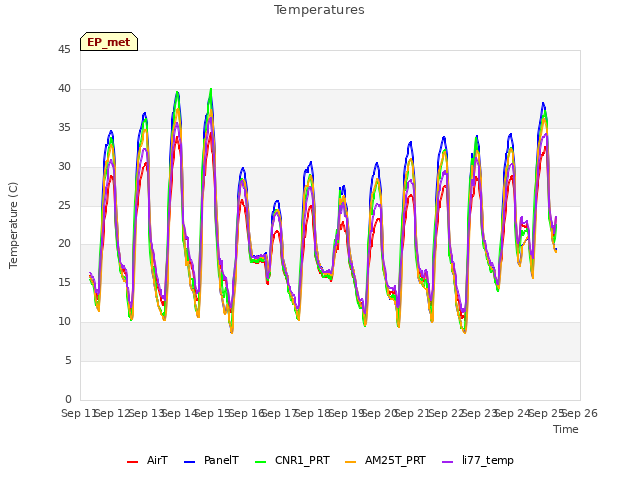Toggle PanelT series in legend
The width and height of the screenshot is (640, 480).
click(x=211, y=460)
